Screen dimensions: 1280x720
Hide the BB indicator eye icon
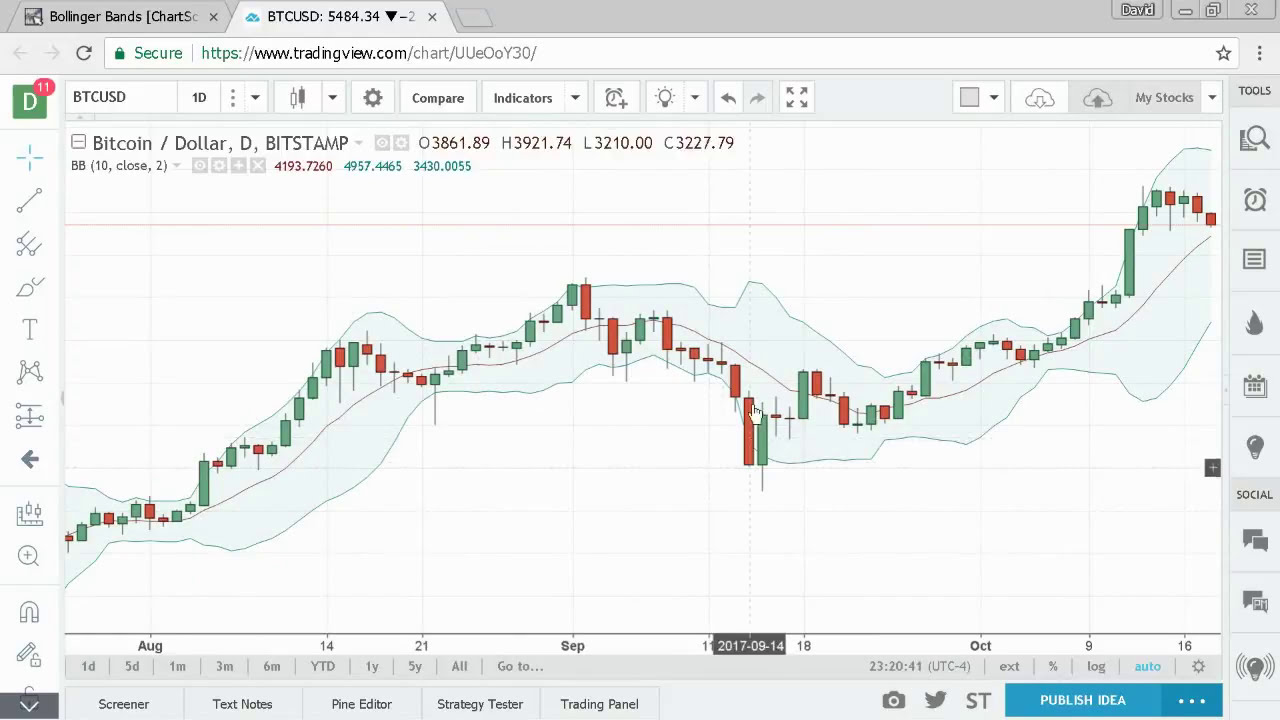click(199, 166)
